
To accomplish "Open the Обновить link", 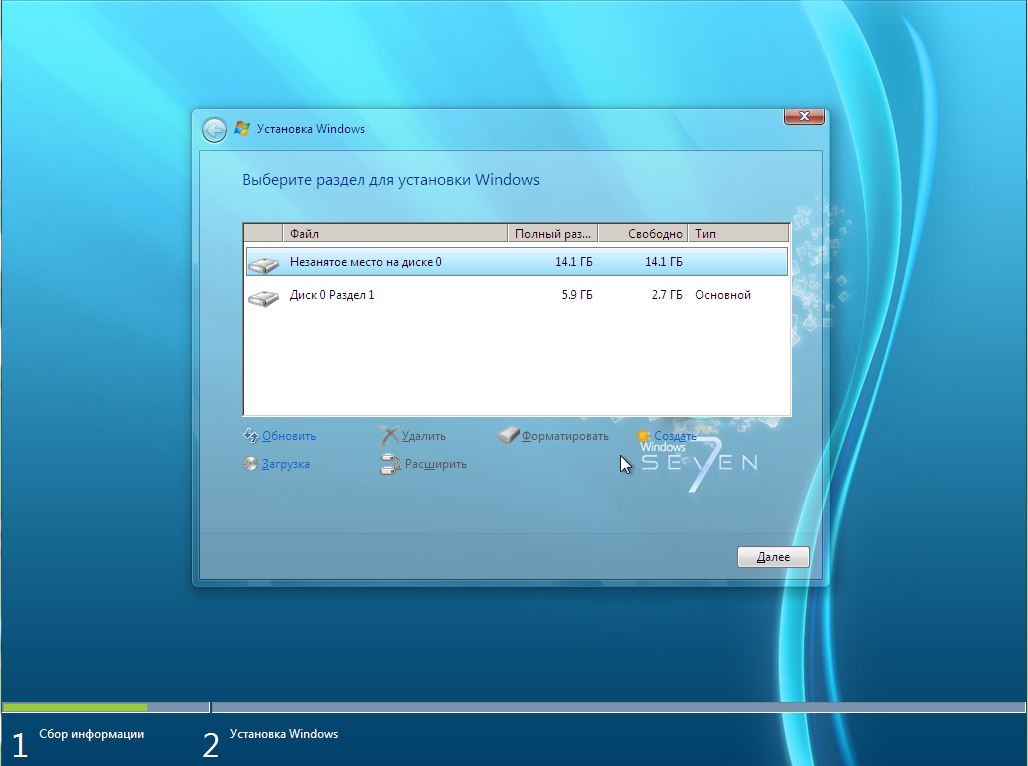I will point(288,435).
